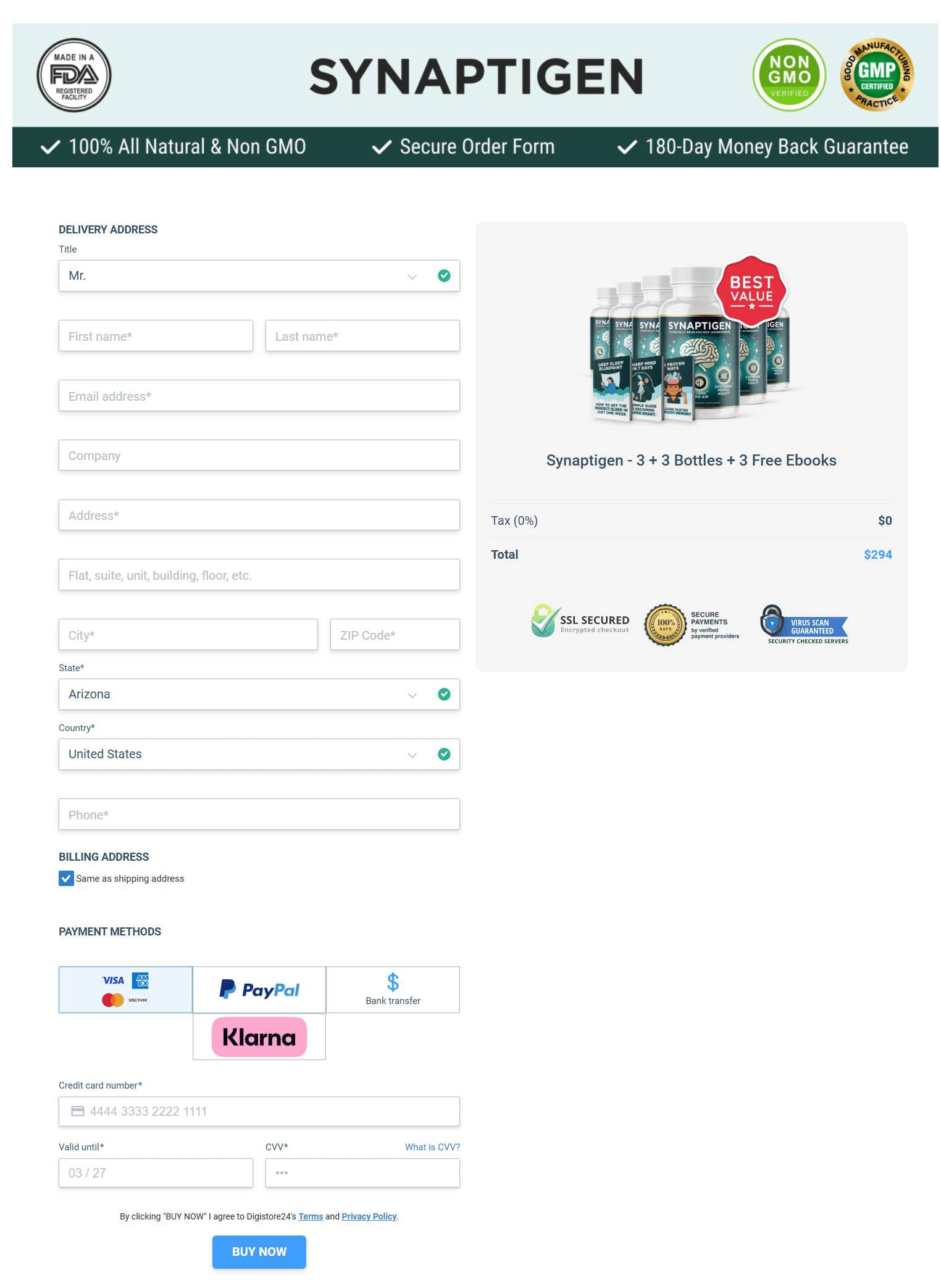Open the Digistore24 Privacy Policy link
This screenshot has width=941, height=1288.
[x=369, y=1216]
